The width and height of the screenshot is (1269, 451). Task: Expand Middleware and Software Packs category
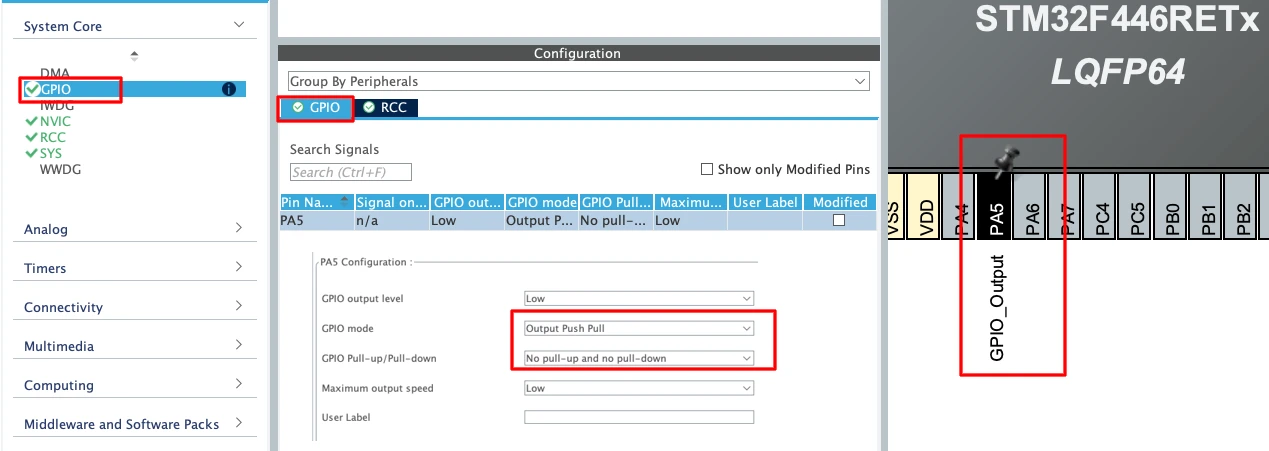238,423
